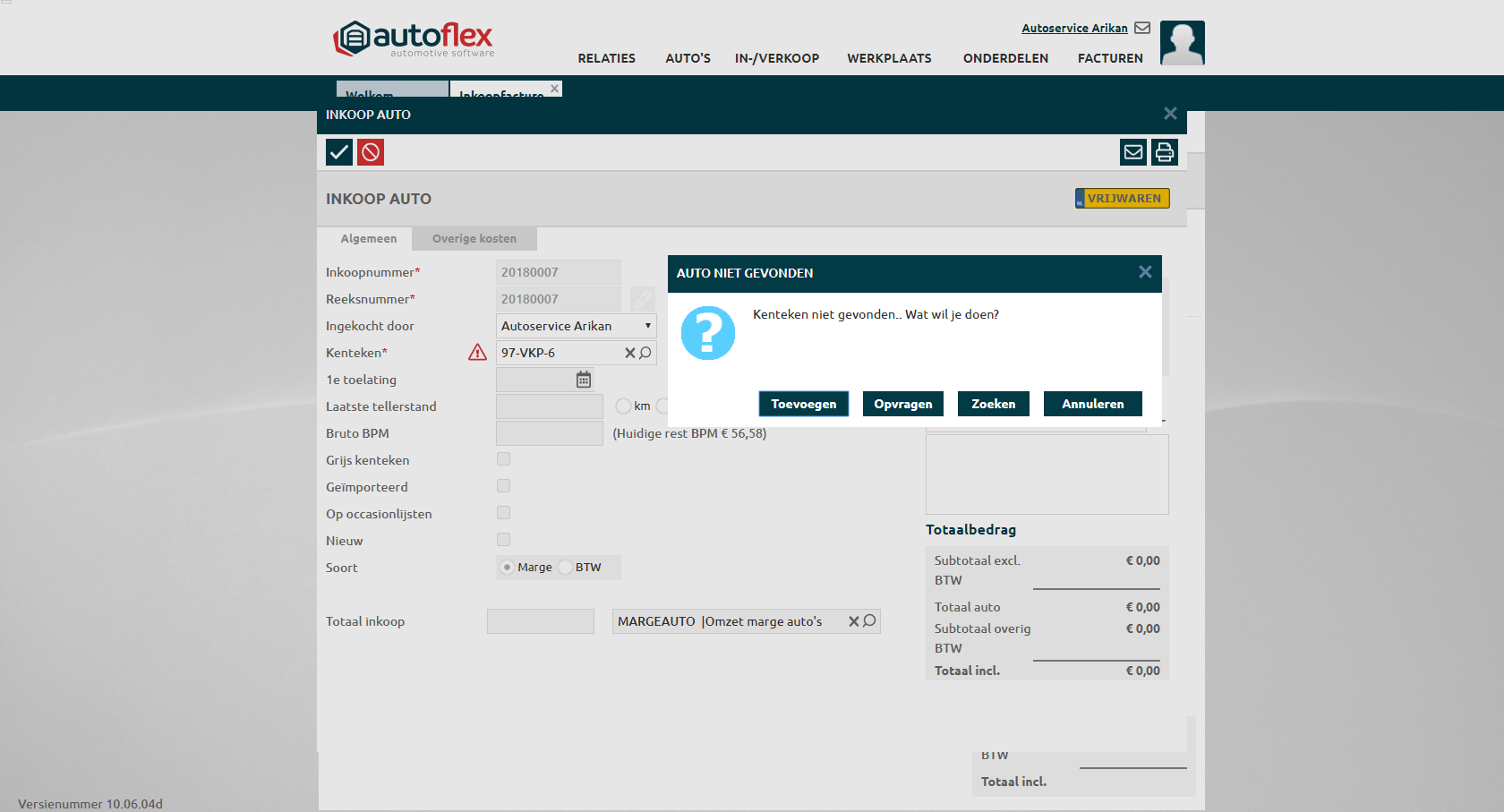Open the WERKPLAATS menu
Viewport: 1504px width, 812px height.
(889, 58)
